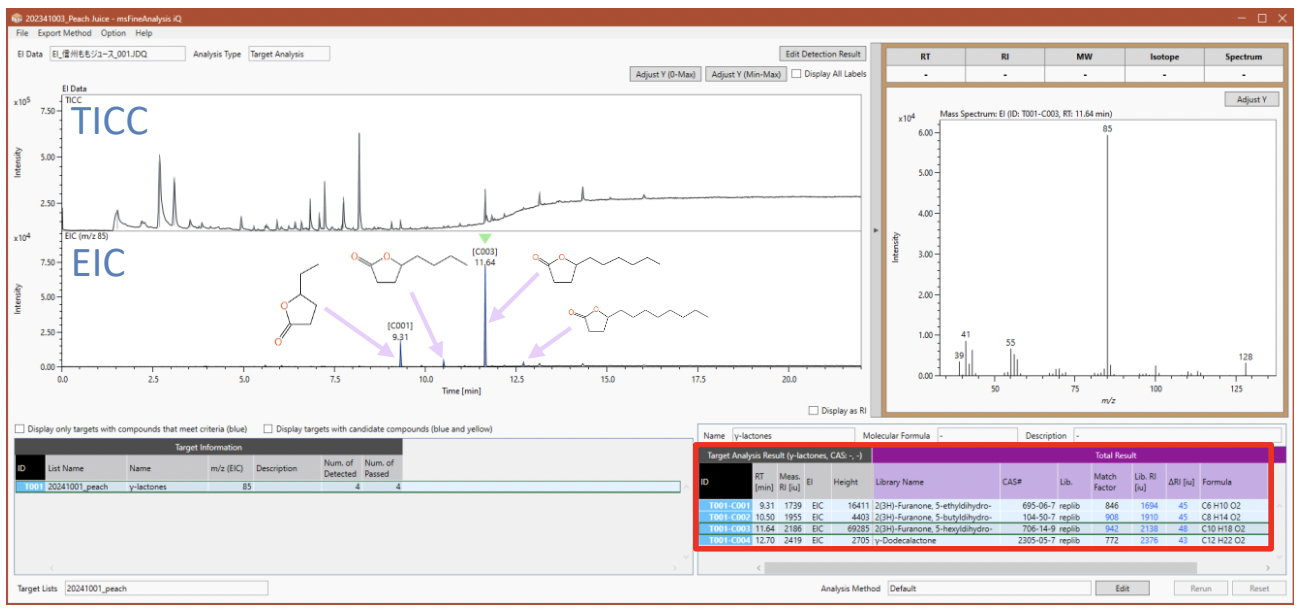Check display only targets meeting criteria
The image size is (1304, 610).
tap(20, 429)
